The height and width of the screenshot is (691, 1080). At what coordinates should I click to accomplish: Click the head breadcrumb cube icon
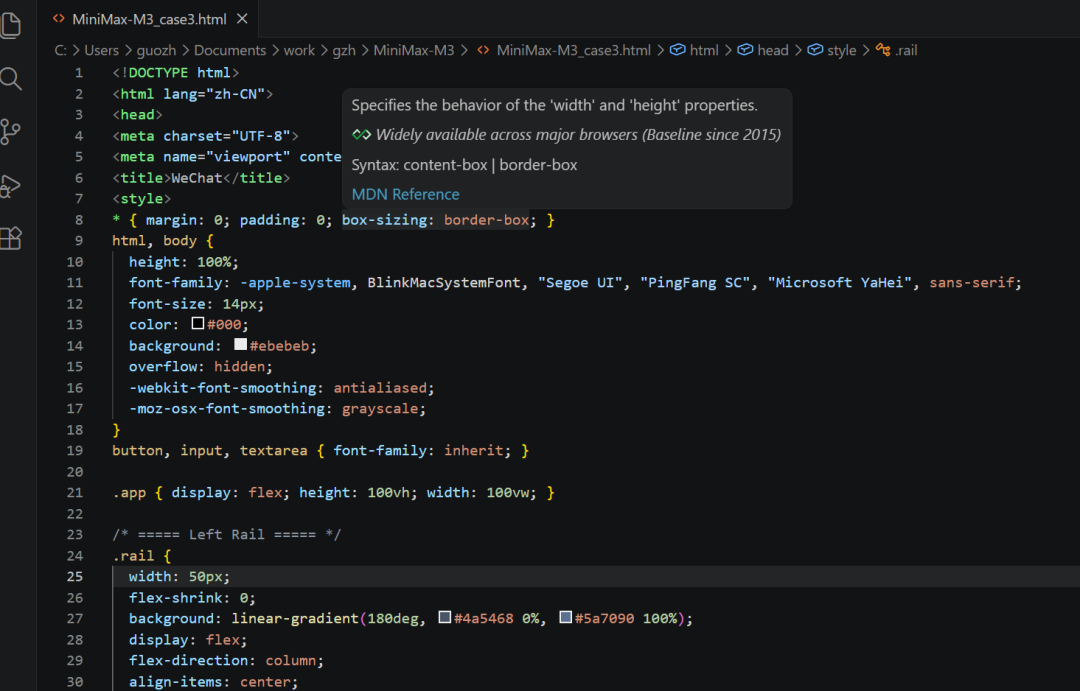(x=745, y=50)
